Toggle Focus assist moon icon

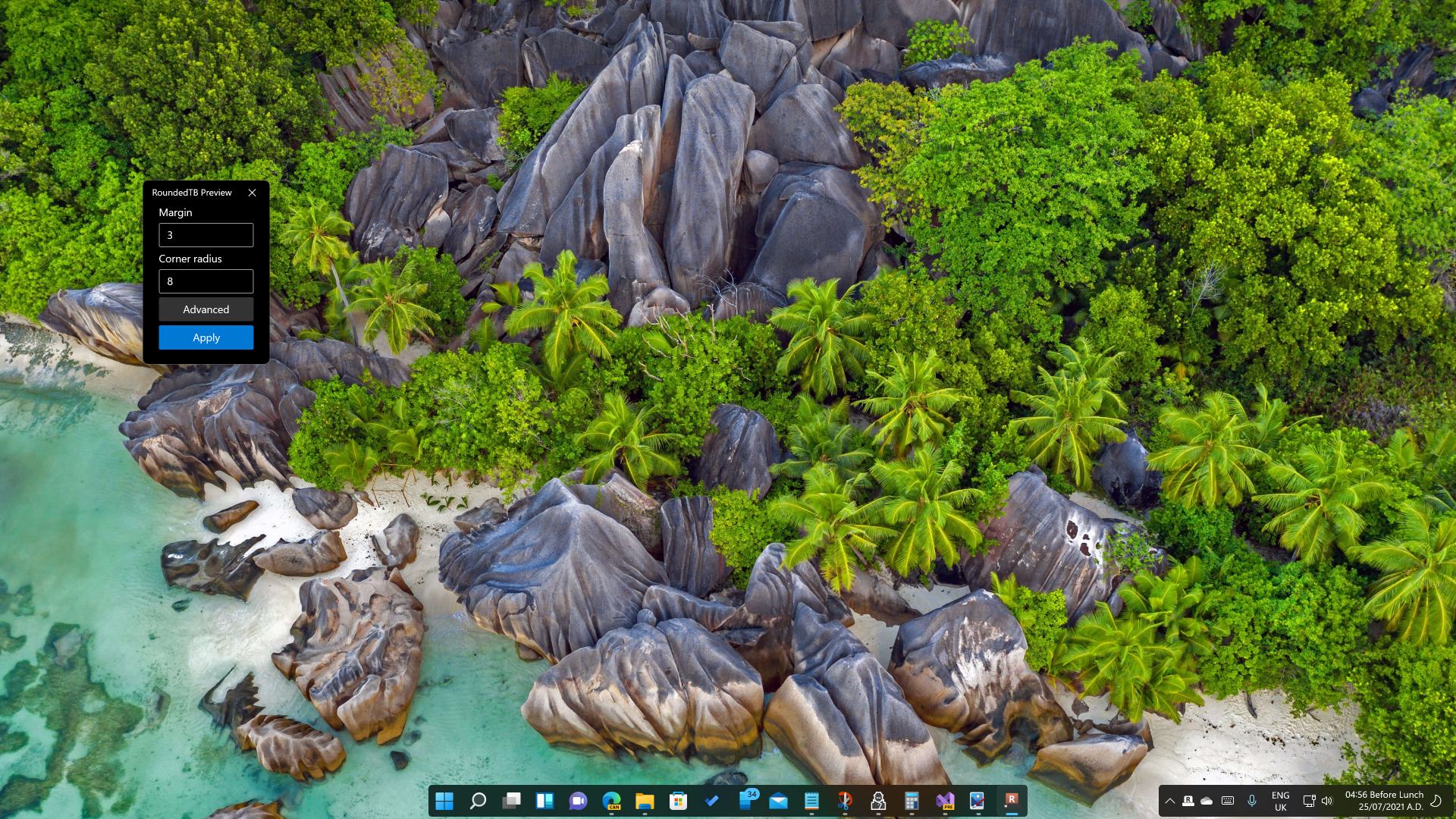point(1436,801)
